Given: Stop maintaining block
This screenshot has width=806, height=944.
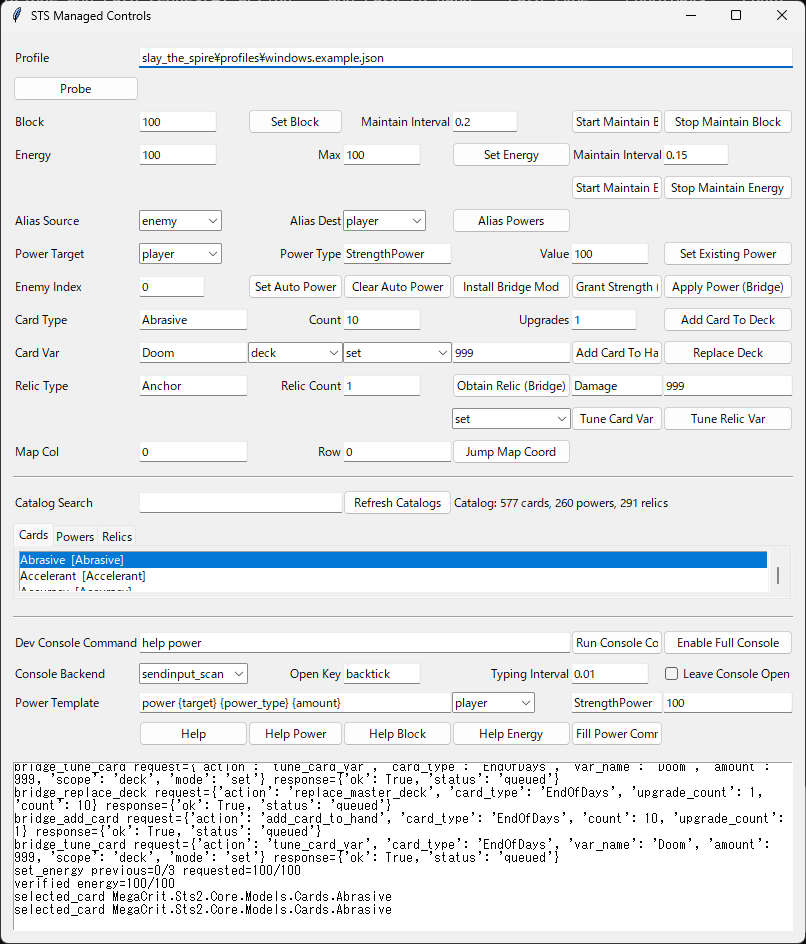Looking at the screenshot, I should point(728,122).
